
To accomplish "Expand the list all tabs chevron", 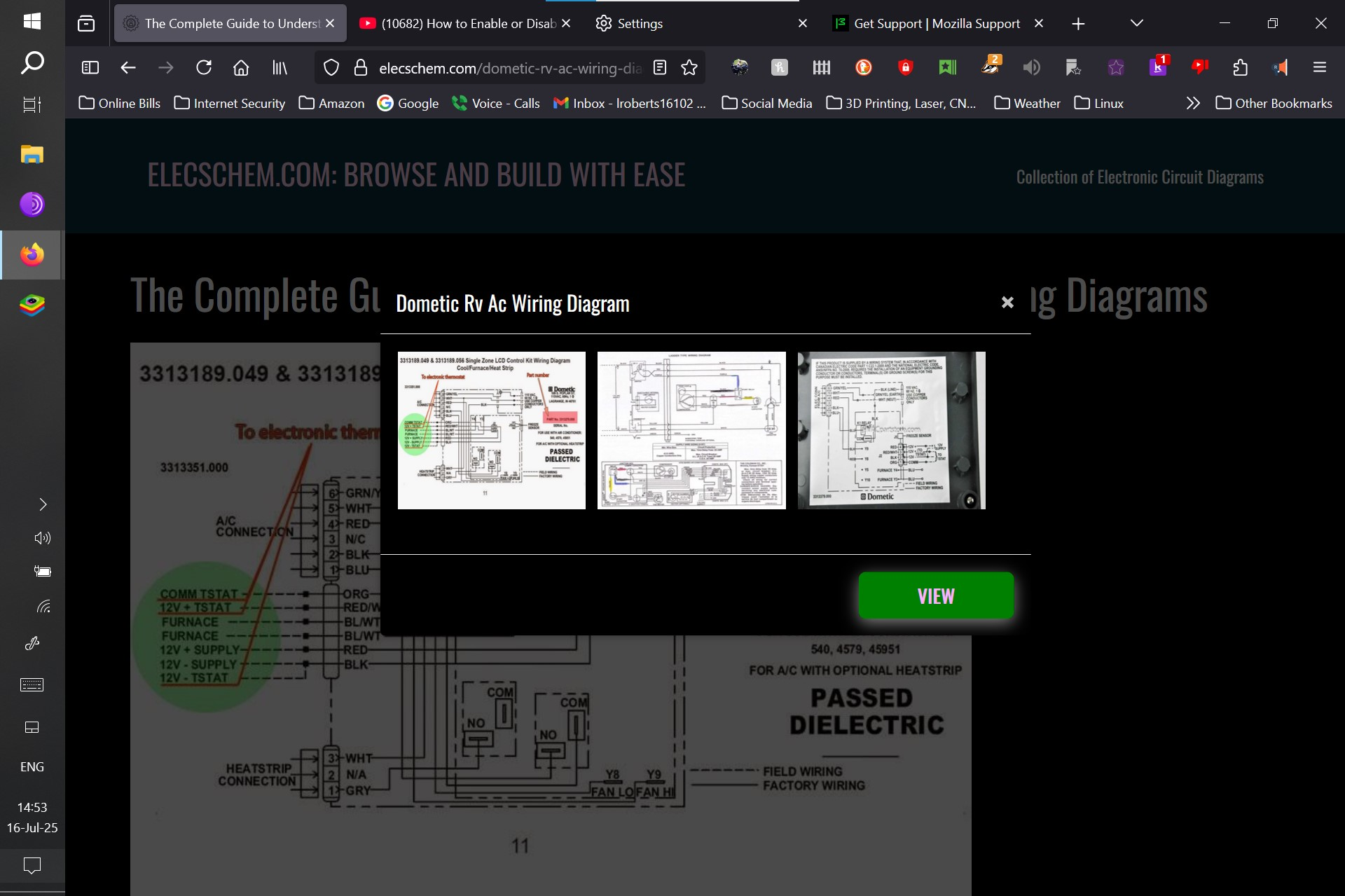I will coord(1137,23).
